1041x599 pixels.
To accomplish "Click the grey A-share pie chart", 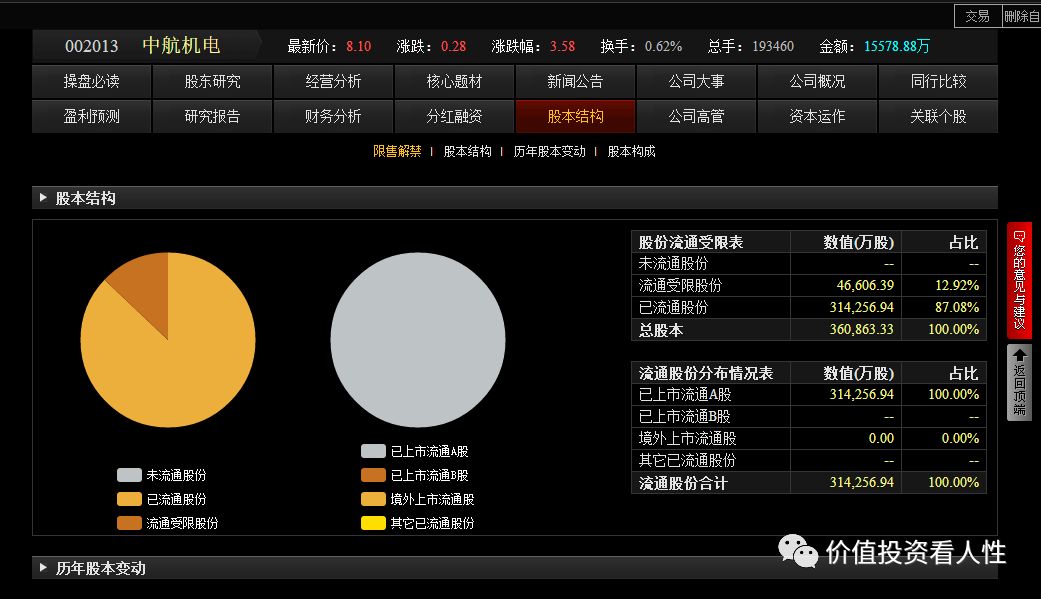I will [418, 340].
